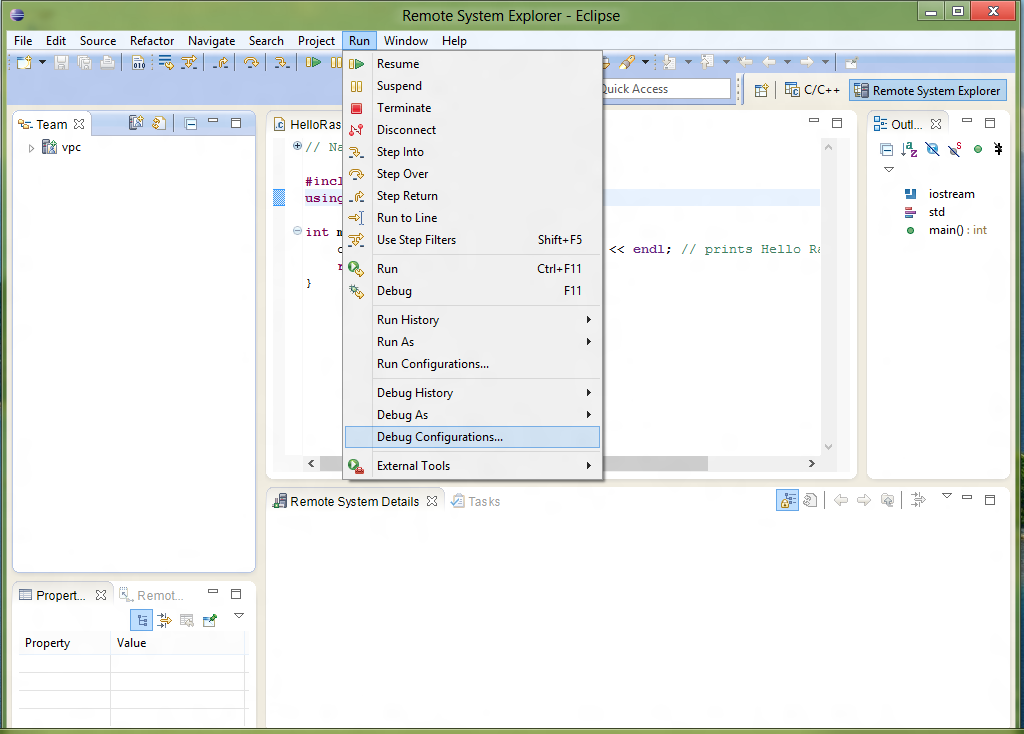This screenshot has height=734, width=1024.
Task: Open the marker tool dropdown arrow
Action: pos(645,63)
